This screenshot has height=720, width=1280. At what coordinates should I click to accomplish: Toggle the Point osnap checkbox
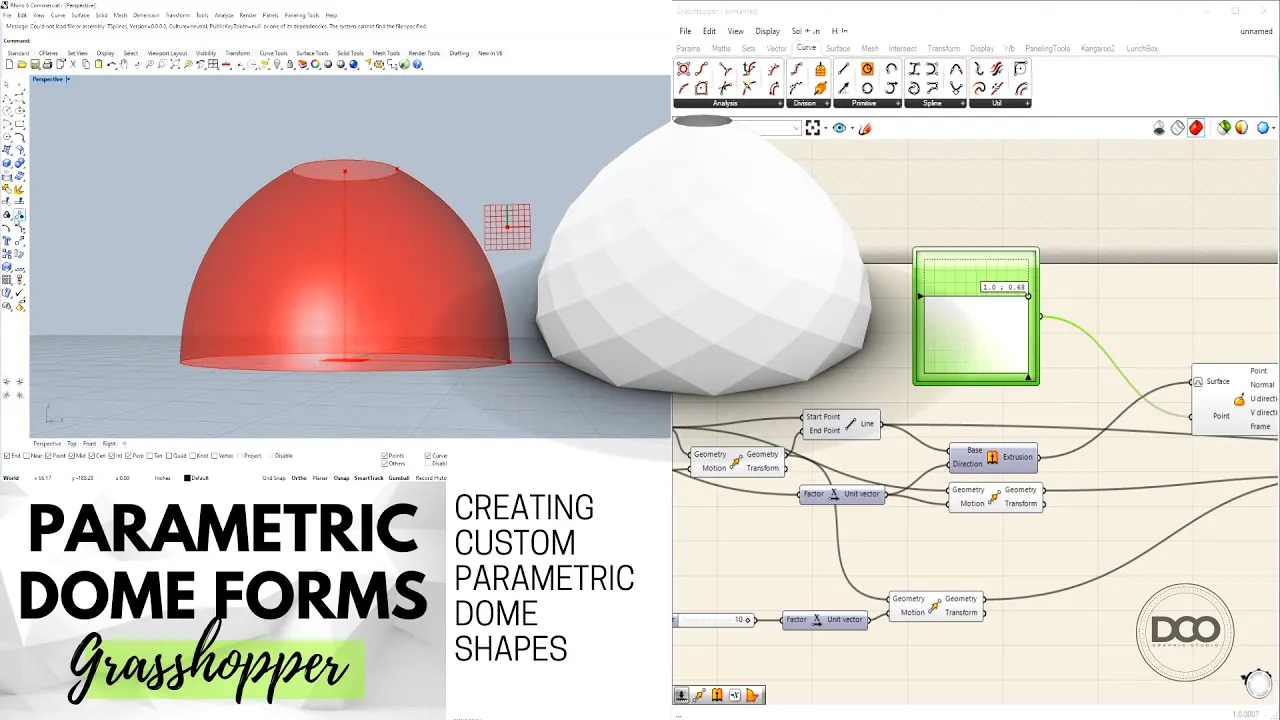[x=48, y=456]
